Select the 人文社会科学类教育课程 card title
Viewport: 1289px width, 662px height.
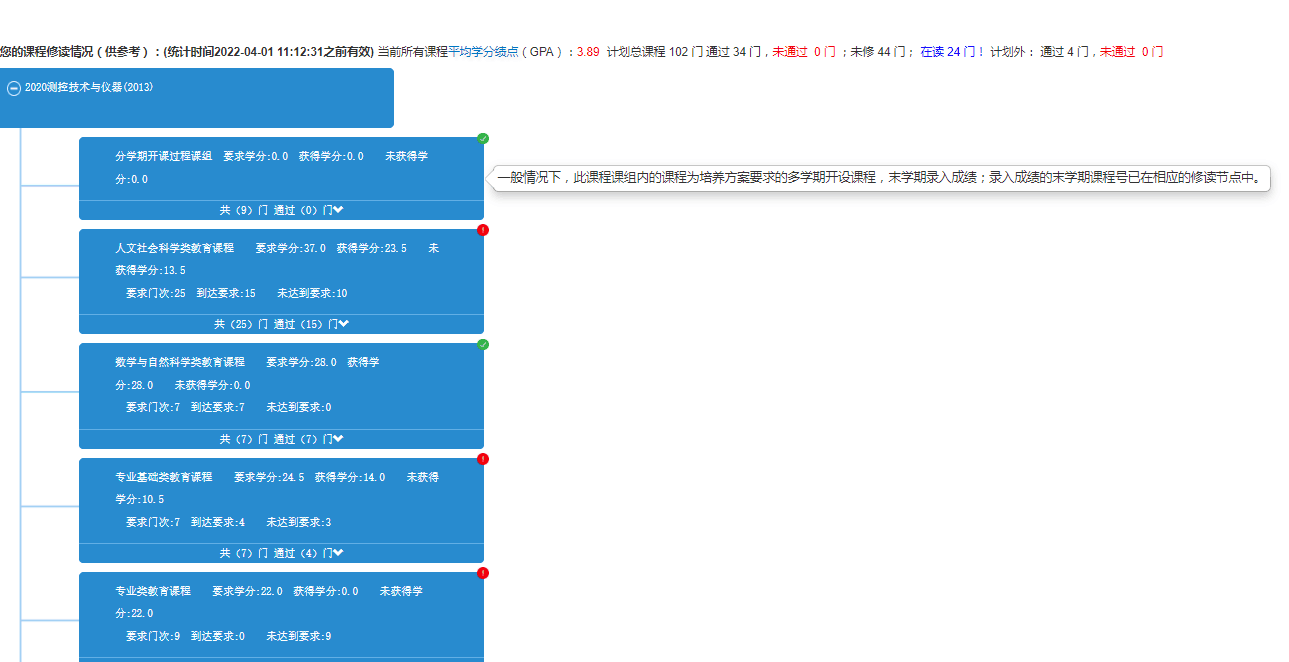(x=174, y=248)
